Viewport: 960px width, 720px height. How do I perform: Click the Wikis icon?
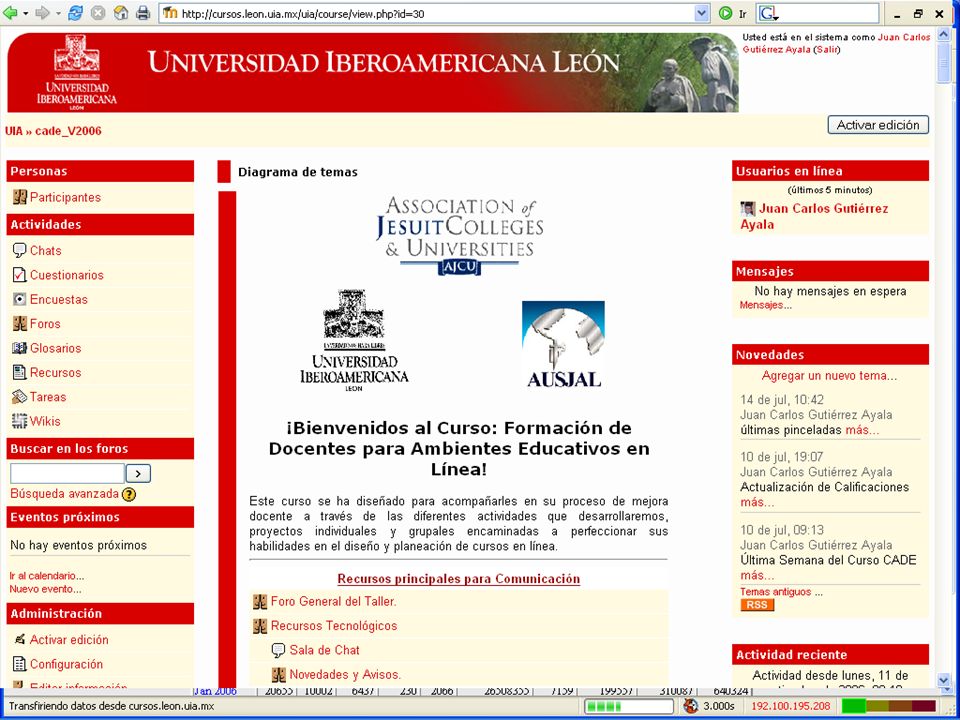(x=20, y=421)
